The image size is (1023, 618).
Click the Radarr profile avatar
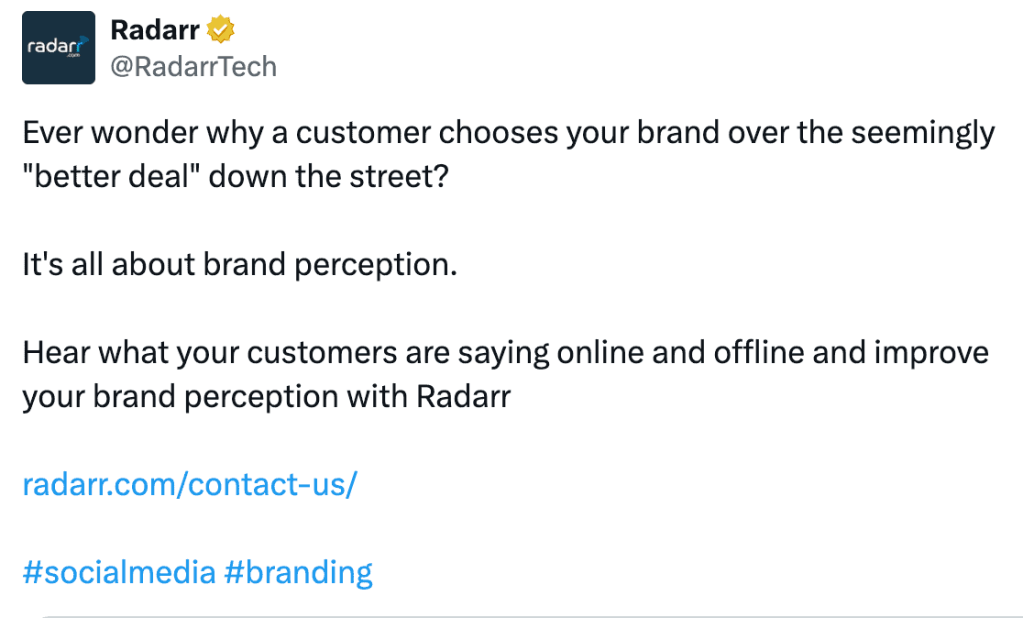pyautogui.click(x=59, y=47)
